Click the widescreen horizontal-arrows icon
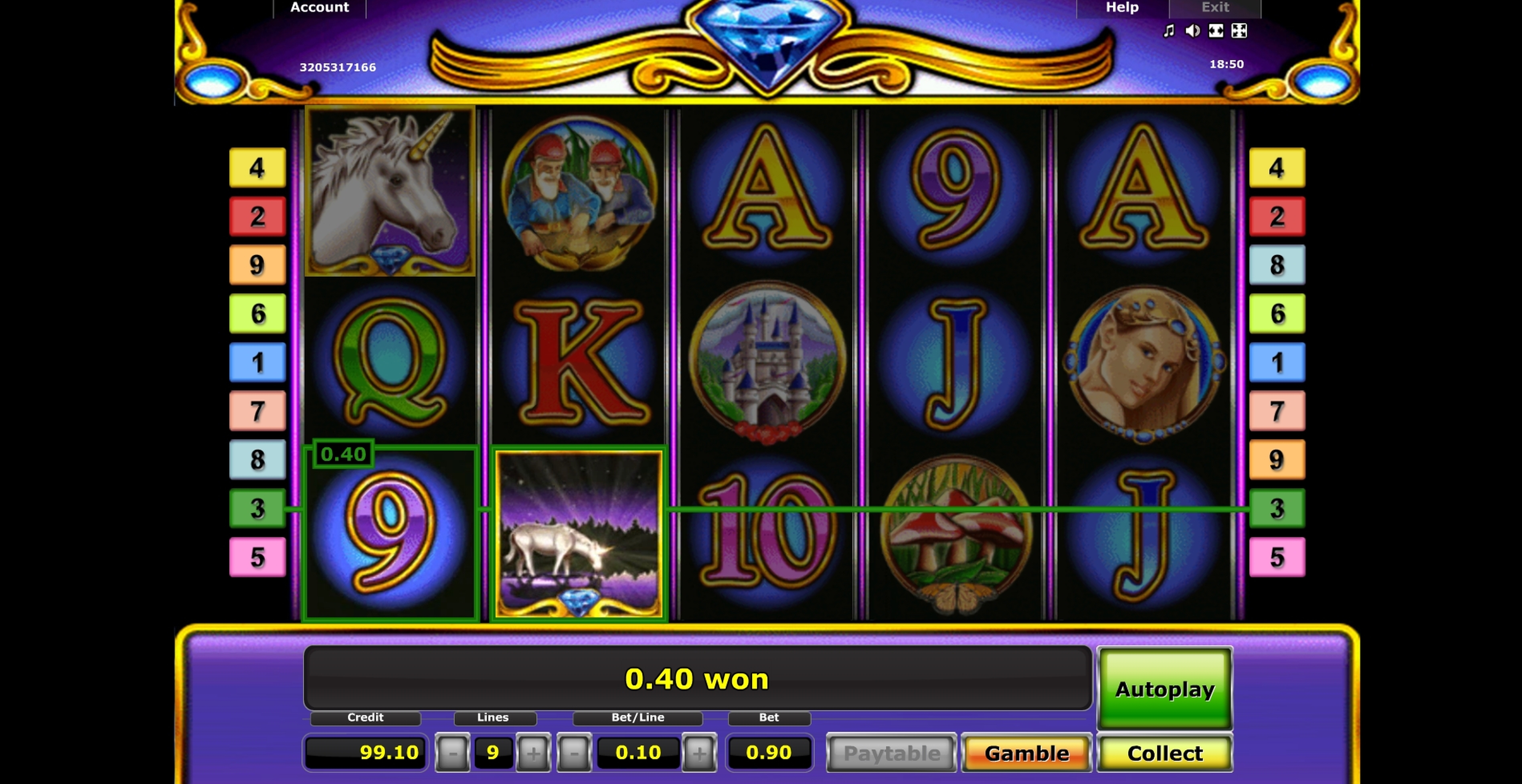 [1216, 31]
